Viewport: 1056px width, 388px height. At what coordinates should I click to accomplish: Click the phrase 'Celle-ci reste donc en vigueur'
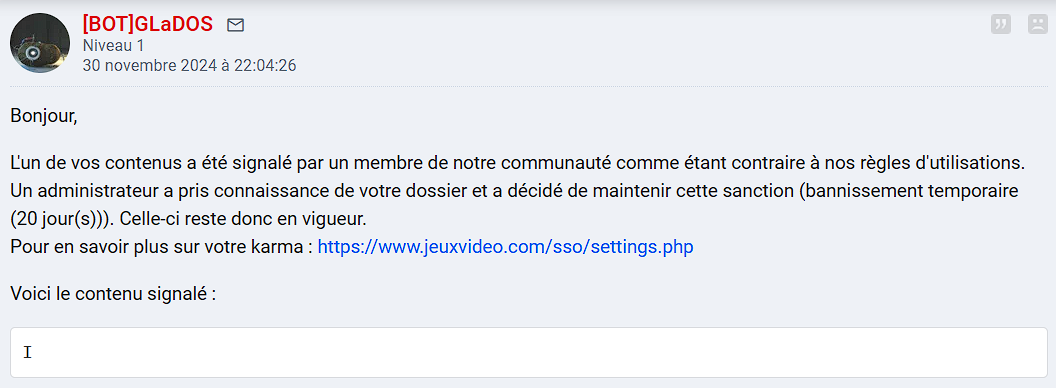pos(232,220)
